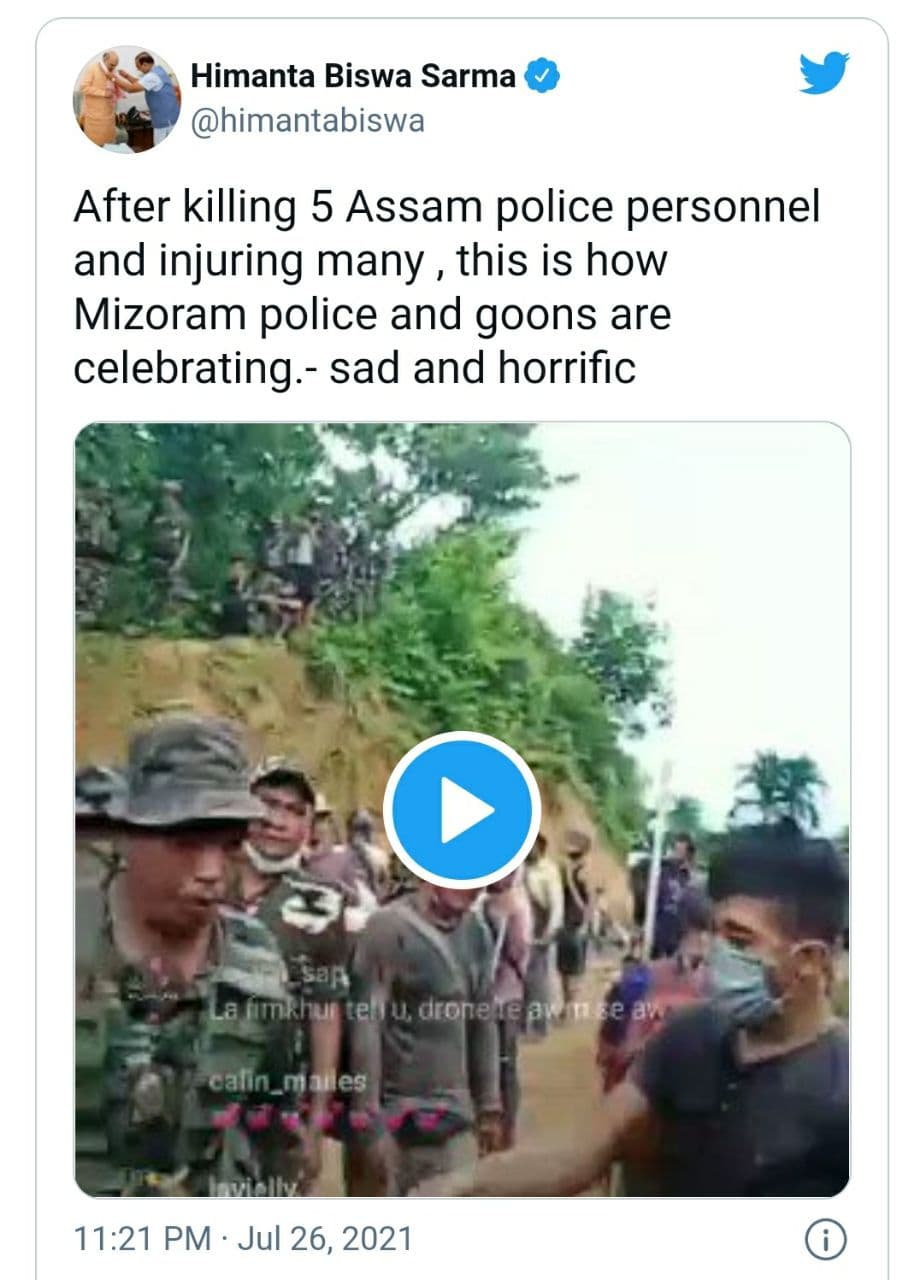Image resolution: width=923 pixels, height=1280 pixels.
Task: Open the @himantabiswa handle link
Action: click(x=307, y=121)
